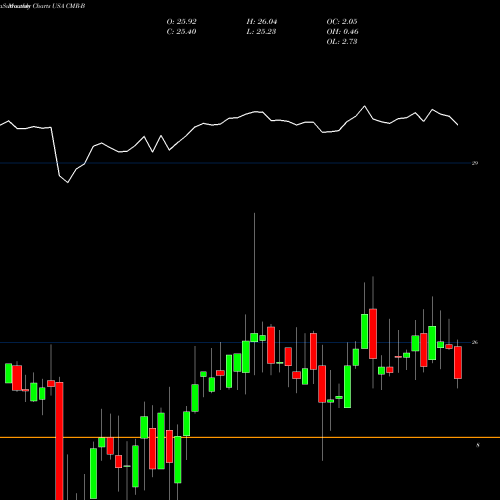Select the axis label beside upper blue line

click(x=475, y=163)
